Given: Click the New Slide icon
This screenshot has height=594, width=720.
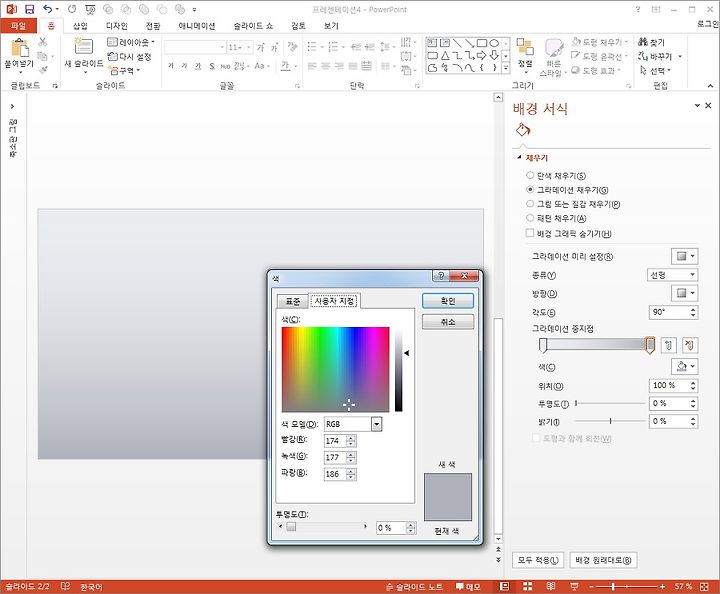Looking at the screenshot, I should tap(84, 47).
